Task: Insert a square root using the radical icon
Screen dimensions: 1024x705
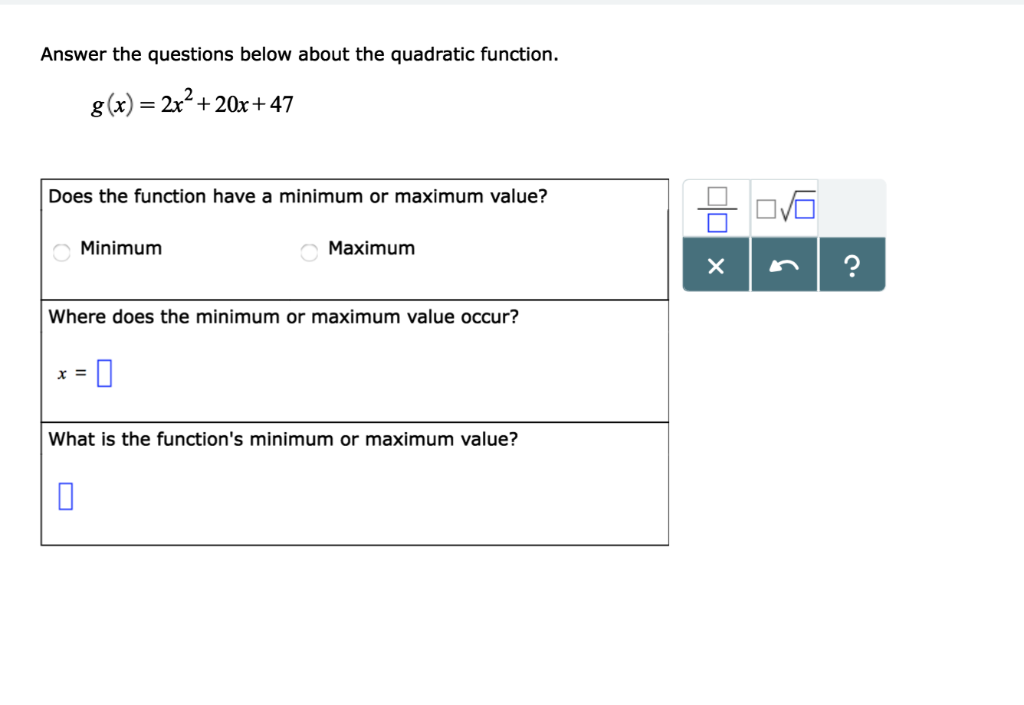Action: coord(784,207)
